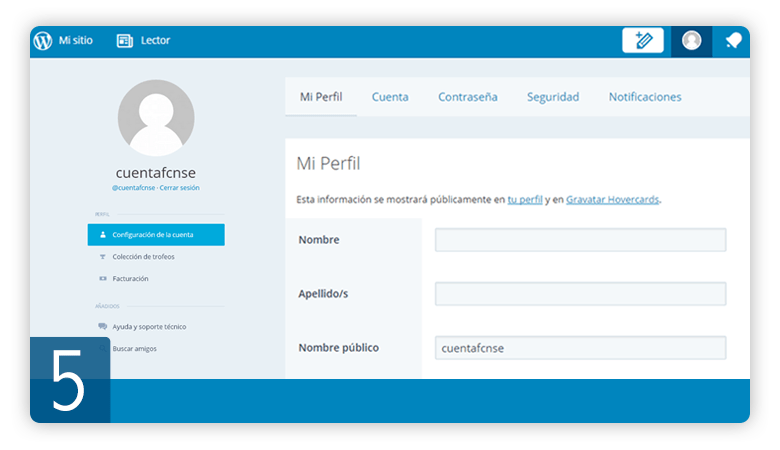
Task: Switch to the Seguridad tab
Action: (553, 97)
